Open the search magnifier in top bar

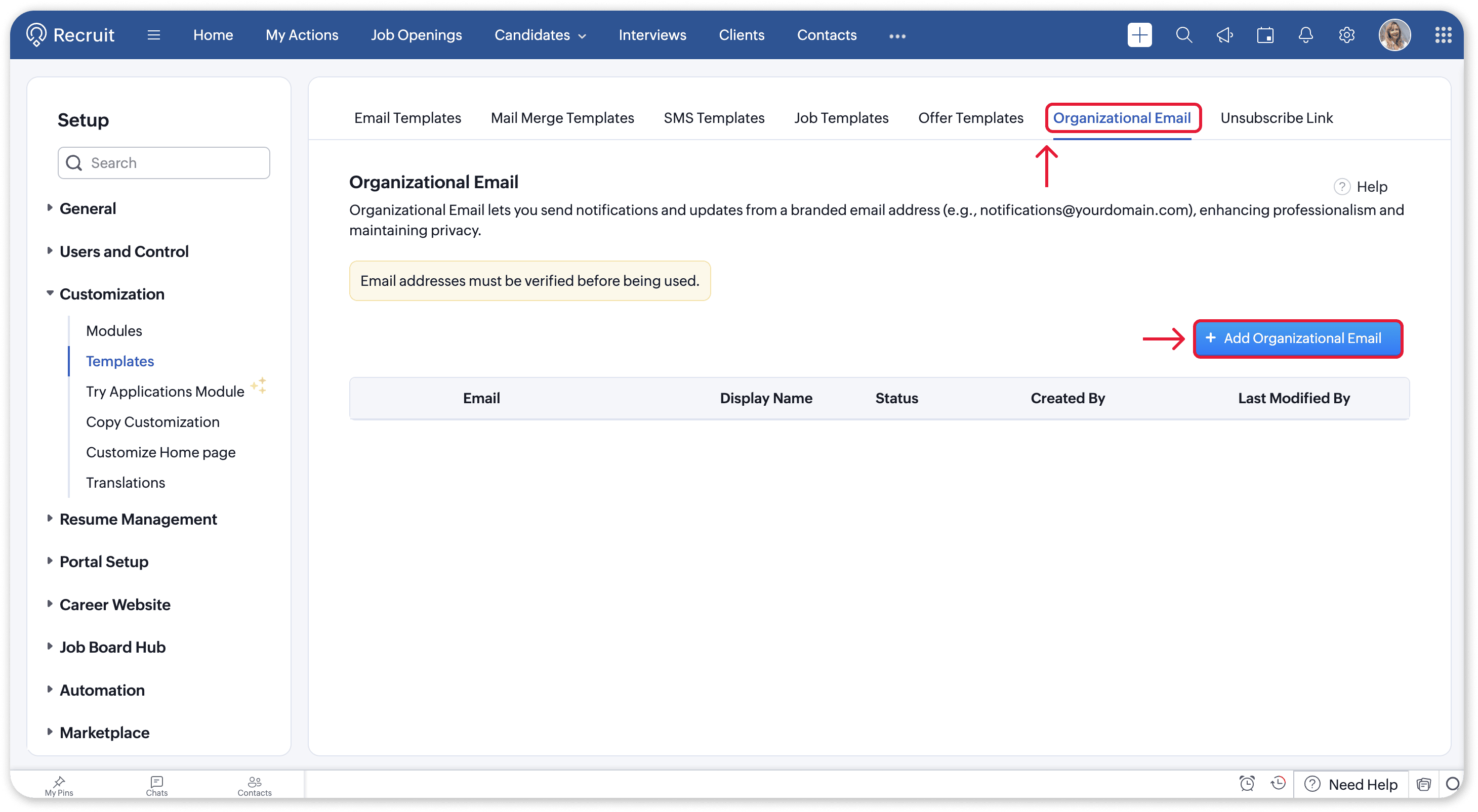(1183, 35)
